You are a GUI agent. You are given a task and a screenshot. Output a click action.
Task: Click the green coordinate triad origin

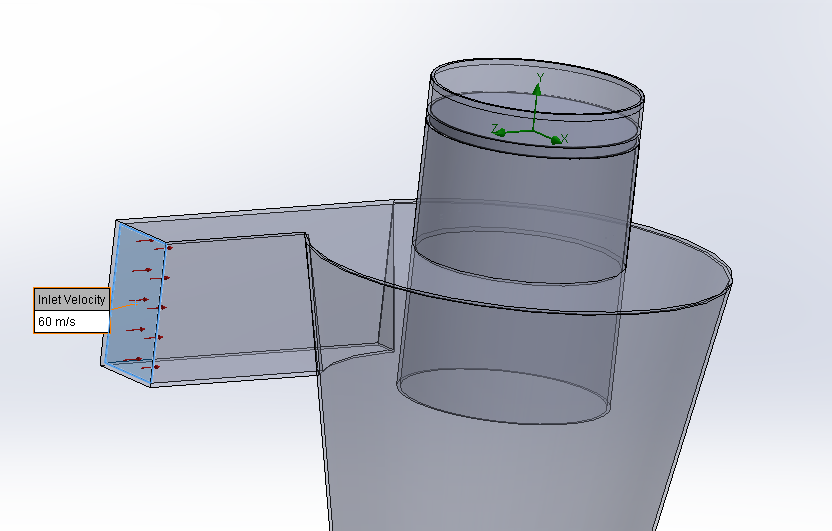tap(533, 130)
